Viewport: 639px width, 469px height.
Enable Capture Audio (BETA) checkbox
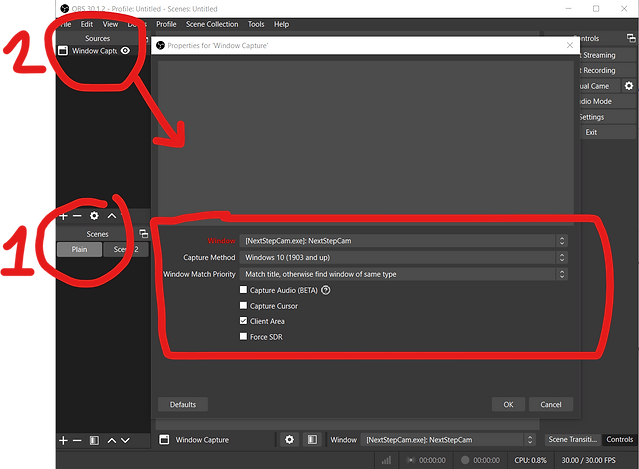pyautogui.click(x=243, y=290)
